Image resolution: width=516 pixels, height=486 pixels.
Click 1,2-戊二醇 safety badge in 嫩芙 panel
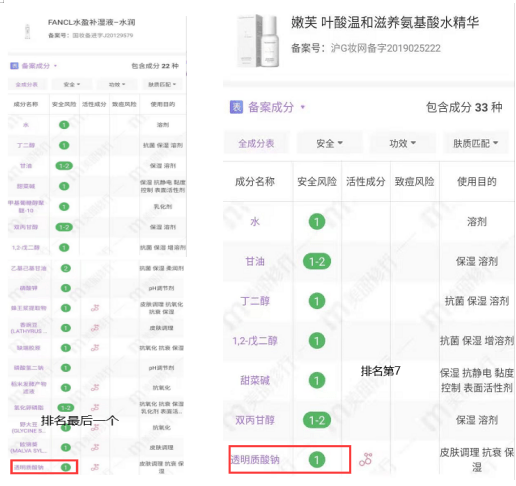click(317, 341)
